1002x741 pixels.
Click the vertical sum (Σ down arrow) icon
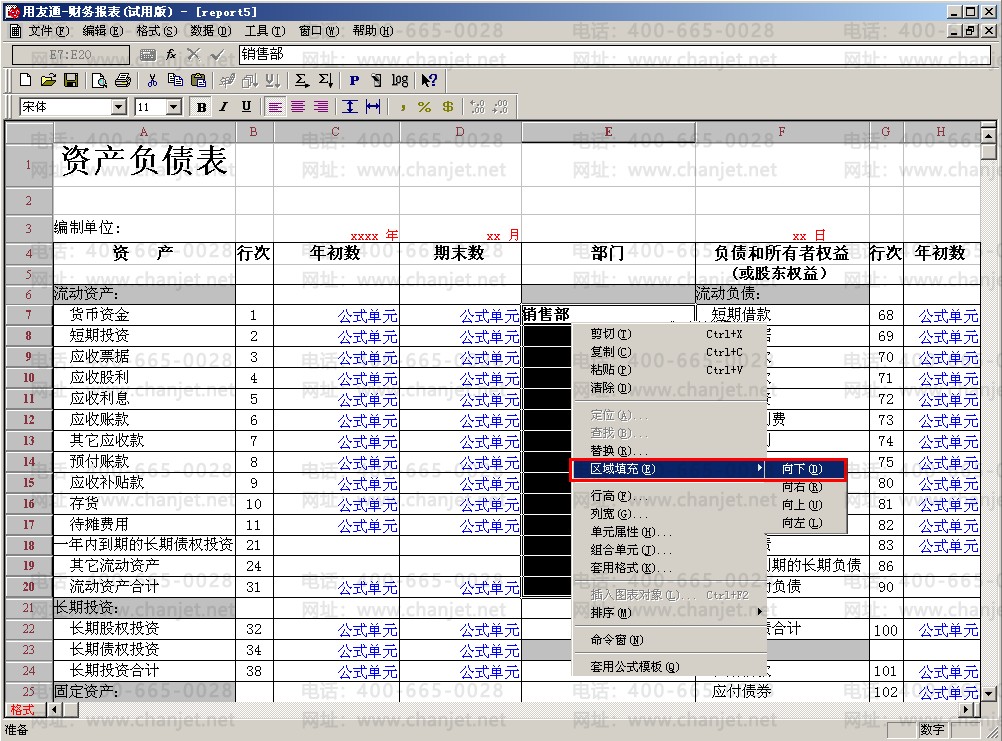point(325,80)
